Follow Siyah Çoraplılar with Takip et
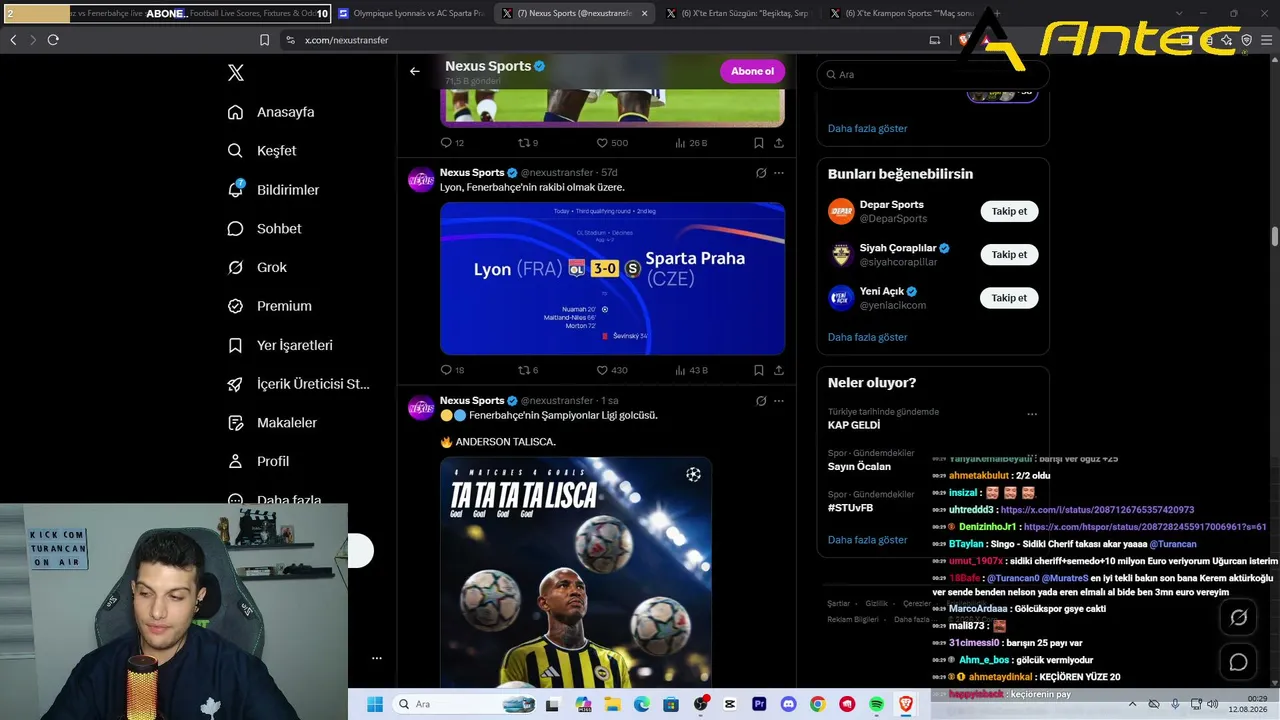Viewport: 1280px width, 720px height. click(x=1009, y=255)
